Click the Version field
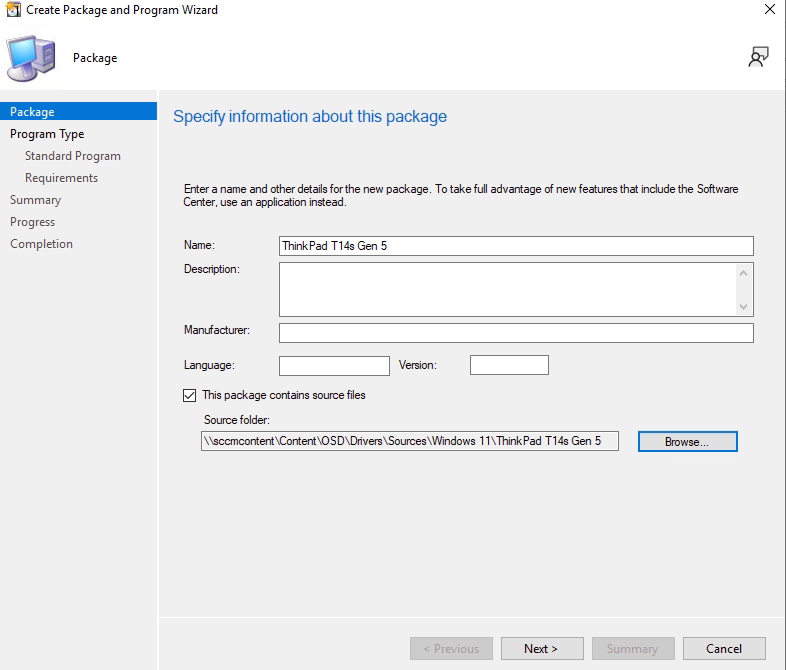786x670 pixels. (509, 365)
